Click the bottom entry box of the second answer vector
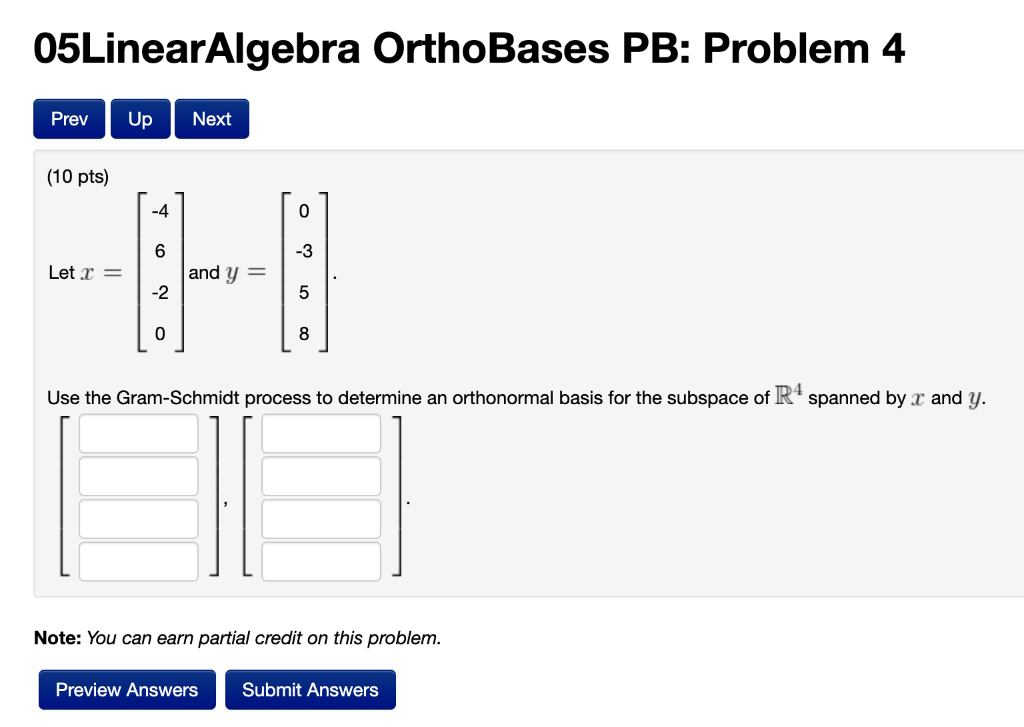This screenshot has height=727, width=1024. 320,561
